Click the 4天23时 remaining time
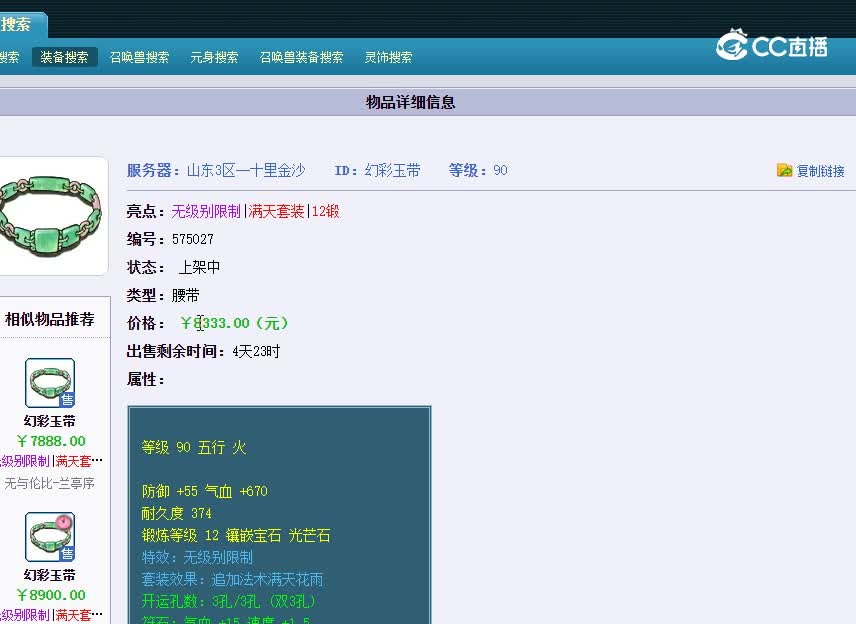Screen dimensions: 856x624 pyautogui.click(x=256, y=351)
